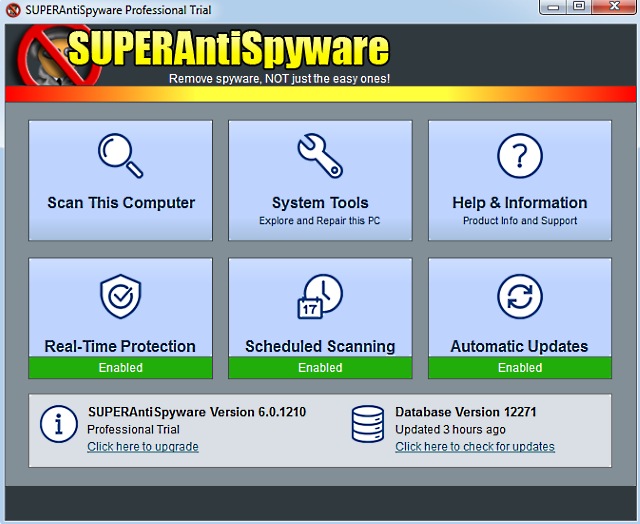
Task: Toggle Scheduled Scanning Enabled status bar
Action: click(x=320, y=368)
